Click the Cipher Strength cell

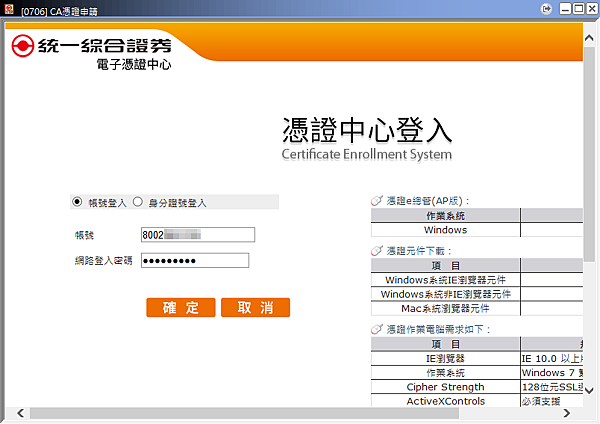(445, 387)
